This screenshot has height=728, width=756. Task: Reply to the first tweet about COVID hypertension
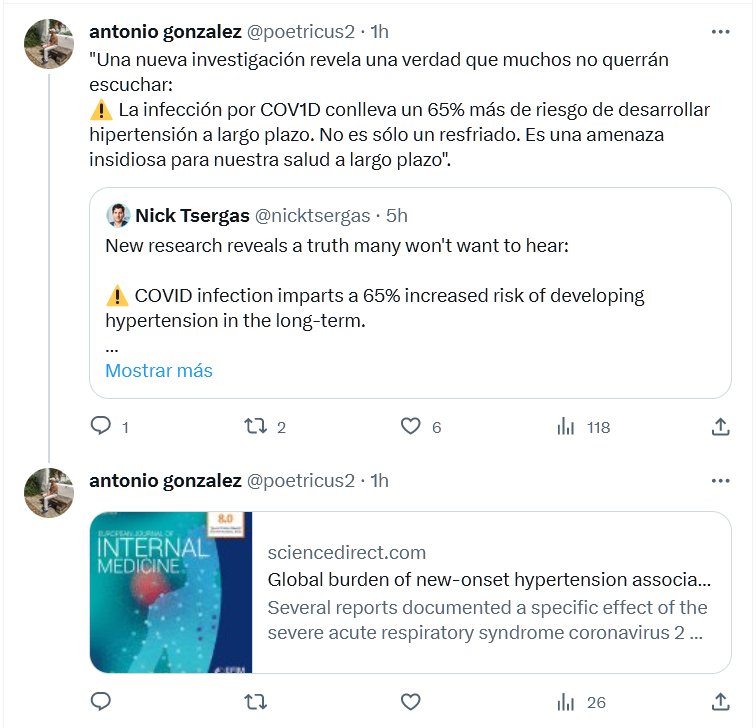coord(100,427)
